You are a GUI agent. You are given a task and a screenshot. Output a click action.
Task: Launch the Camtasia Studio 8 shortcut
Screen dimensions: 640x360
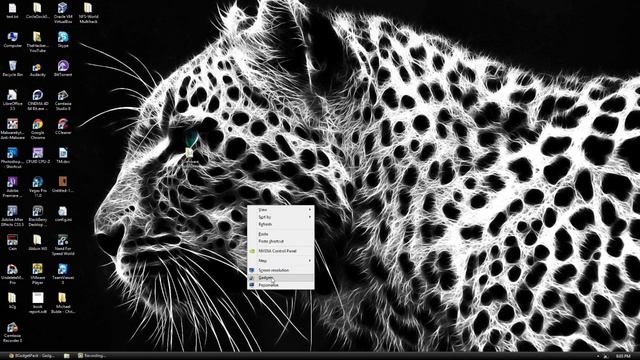tap(63, 100)
